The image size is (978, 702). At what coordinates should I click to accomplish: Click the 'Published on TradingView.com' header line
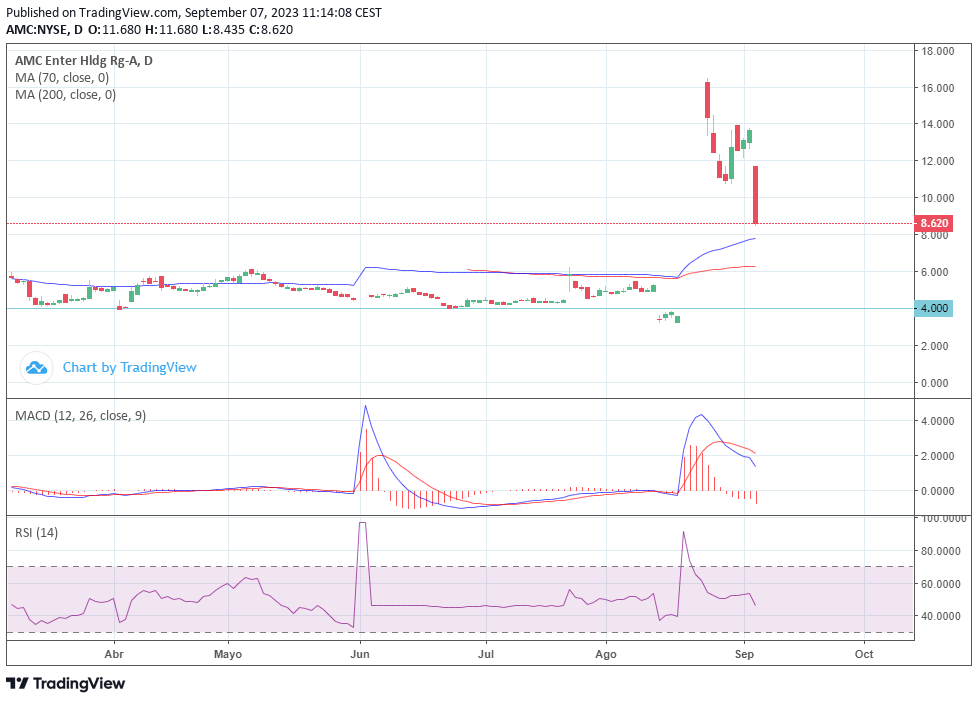point(194,12)
